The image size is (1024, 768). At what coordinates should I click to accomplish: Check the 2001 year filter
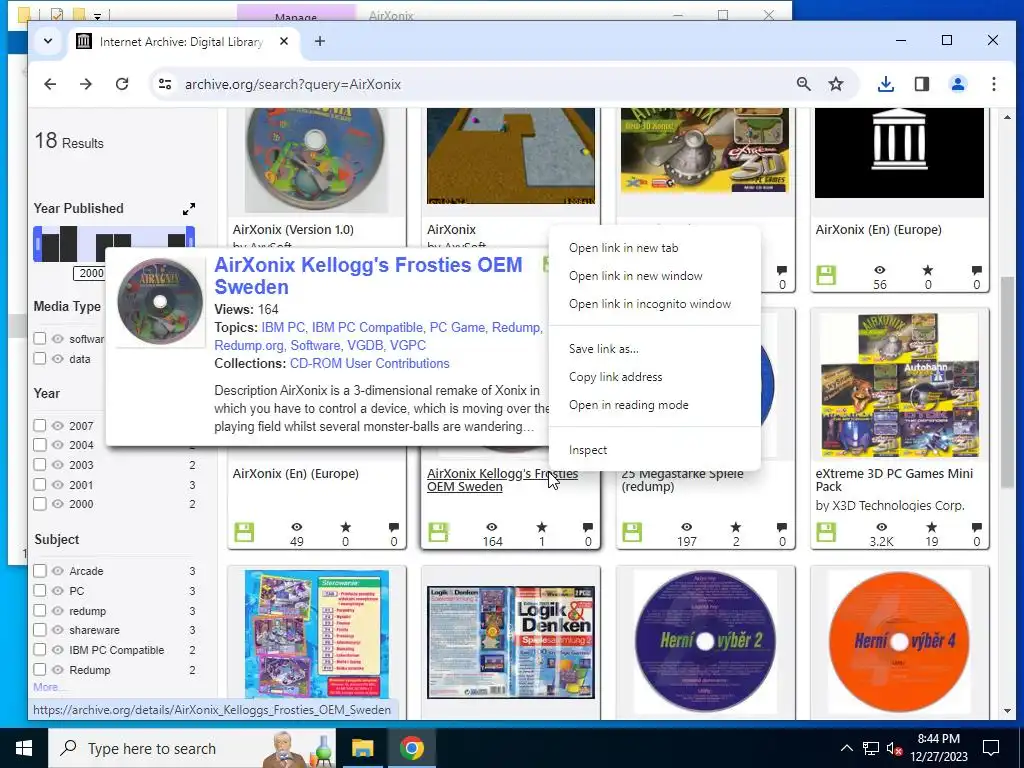click(x=40, y=485)
